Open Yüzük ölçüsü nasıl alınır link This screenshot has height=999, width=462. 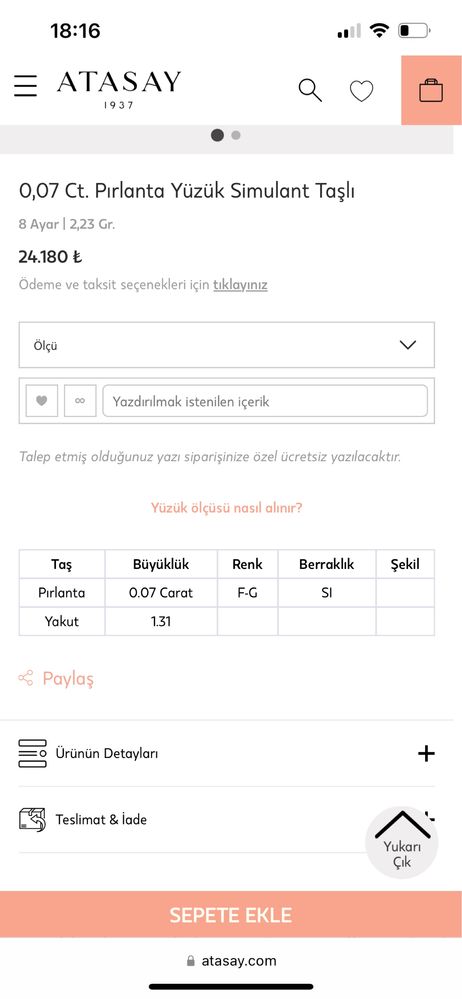coord(226,508)
